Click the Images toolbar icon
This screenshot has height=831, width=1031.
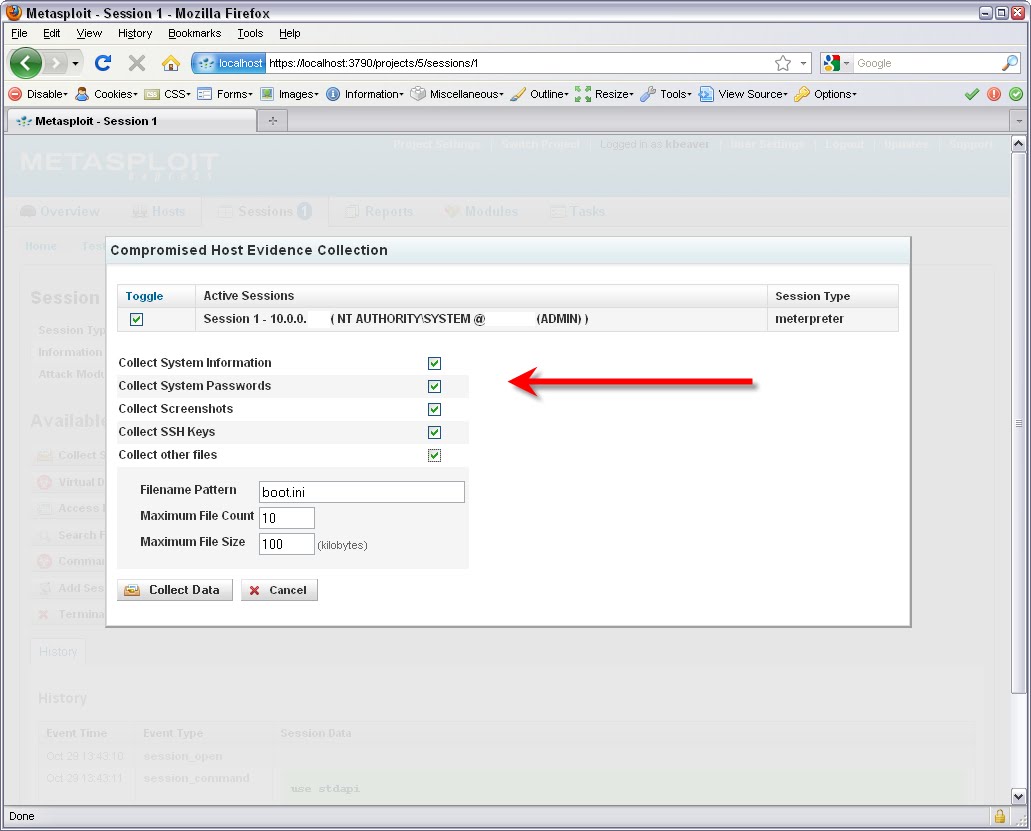pos(267,94)
